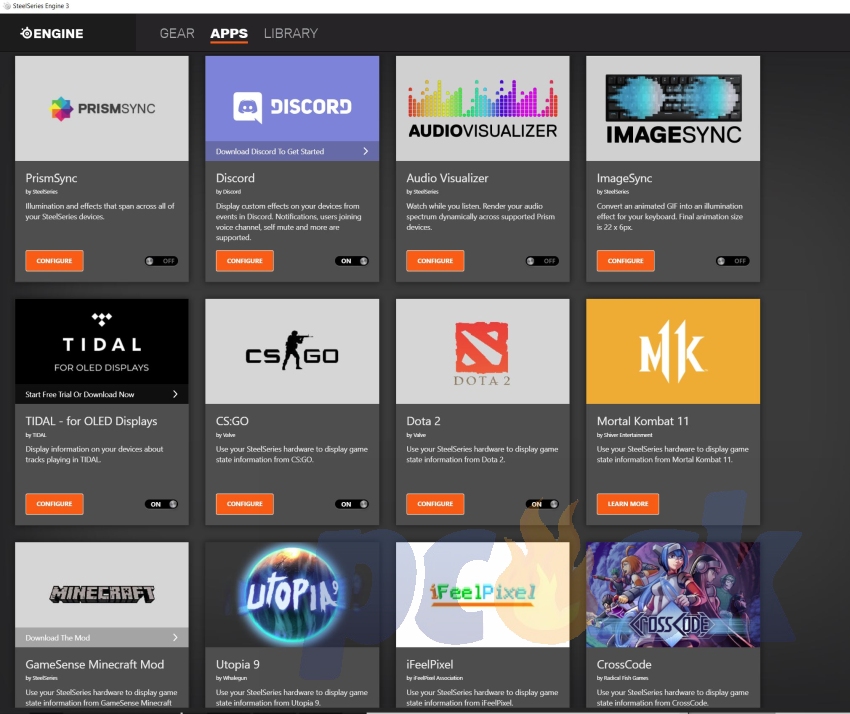
Task: Click the PrismSync logo image
Action: click(x=102, y=108)
